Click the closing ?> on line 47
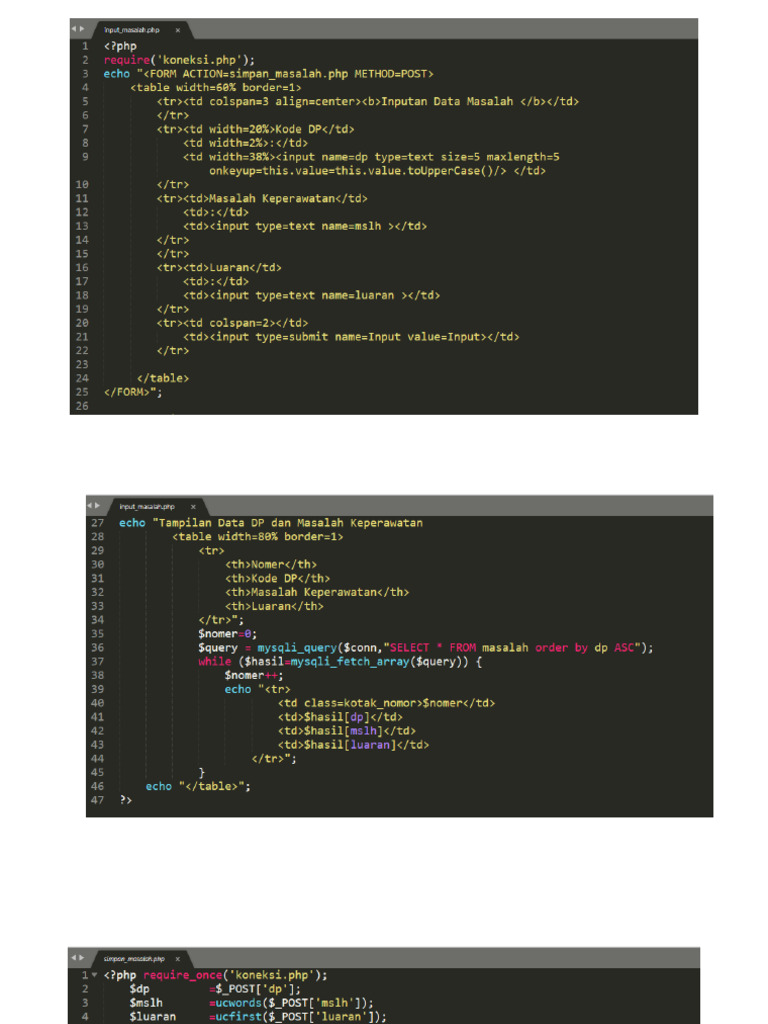The image size is (768, 1024). pyautogui.click(x=125, y=800)
